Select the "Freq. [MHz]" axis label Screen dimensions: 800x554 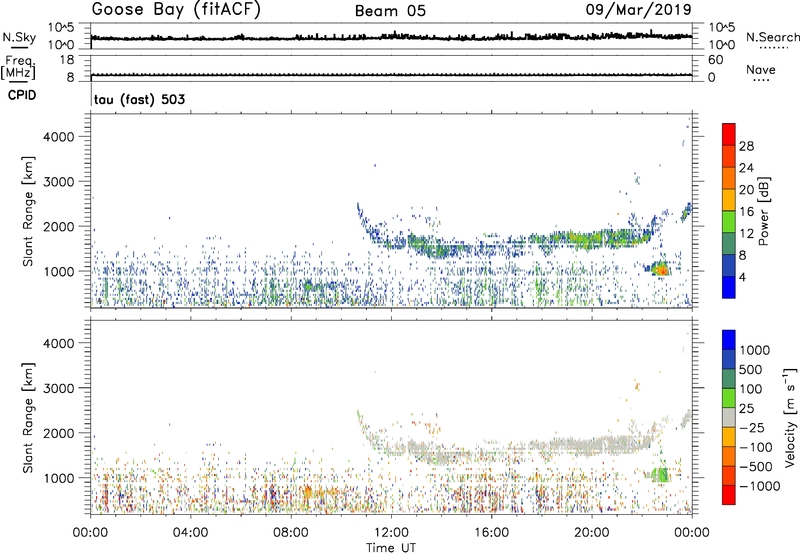point(19,68)
